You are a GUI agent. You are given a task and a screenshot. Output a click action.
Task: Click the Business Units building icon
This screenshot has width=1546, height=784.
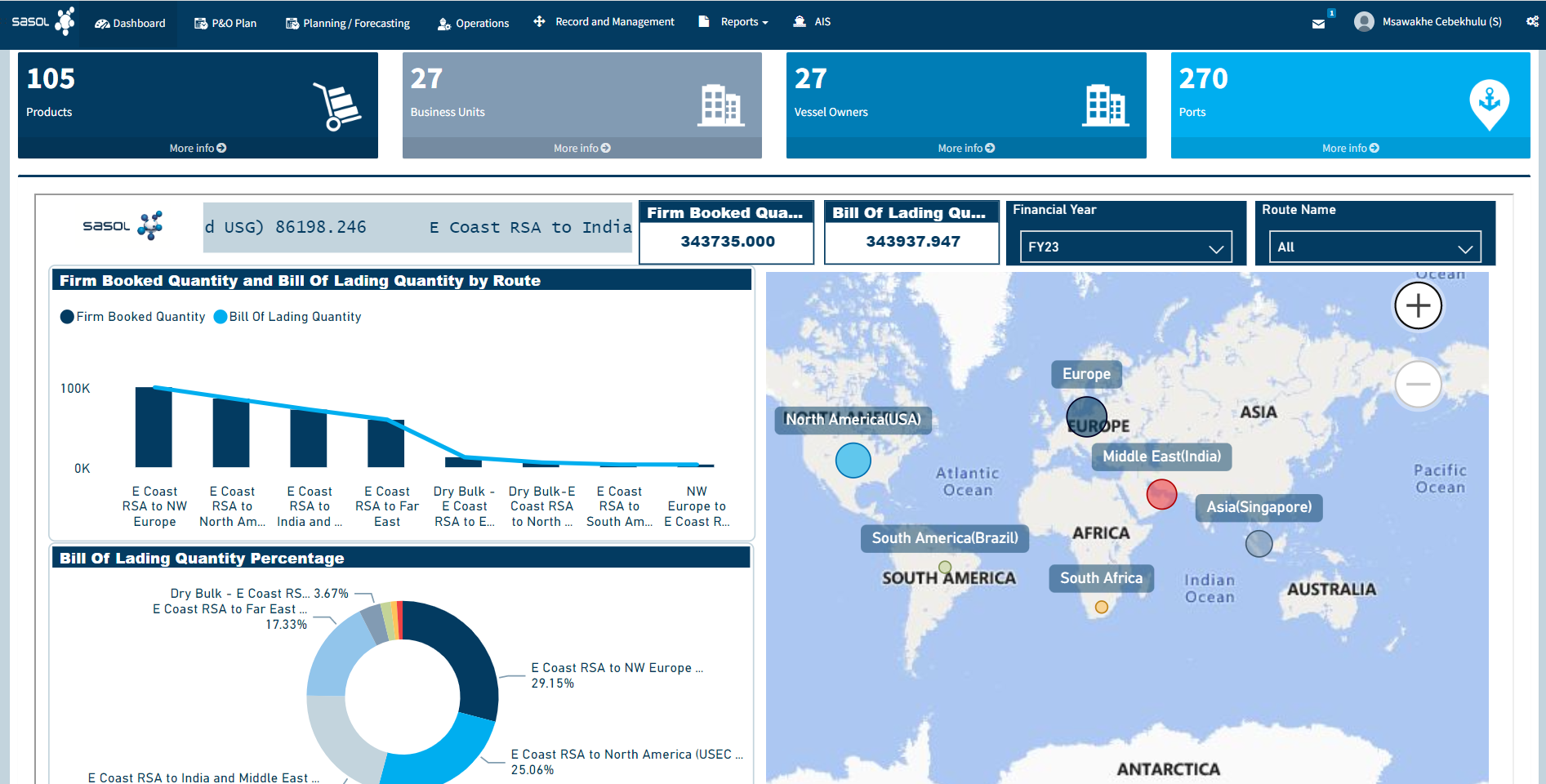tap(721, 105)
